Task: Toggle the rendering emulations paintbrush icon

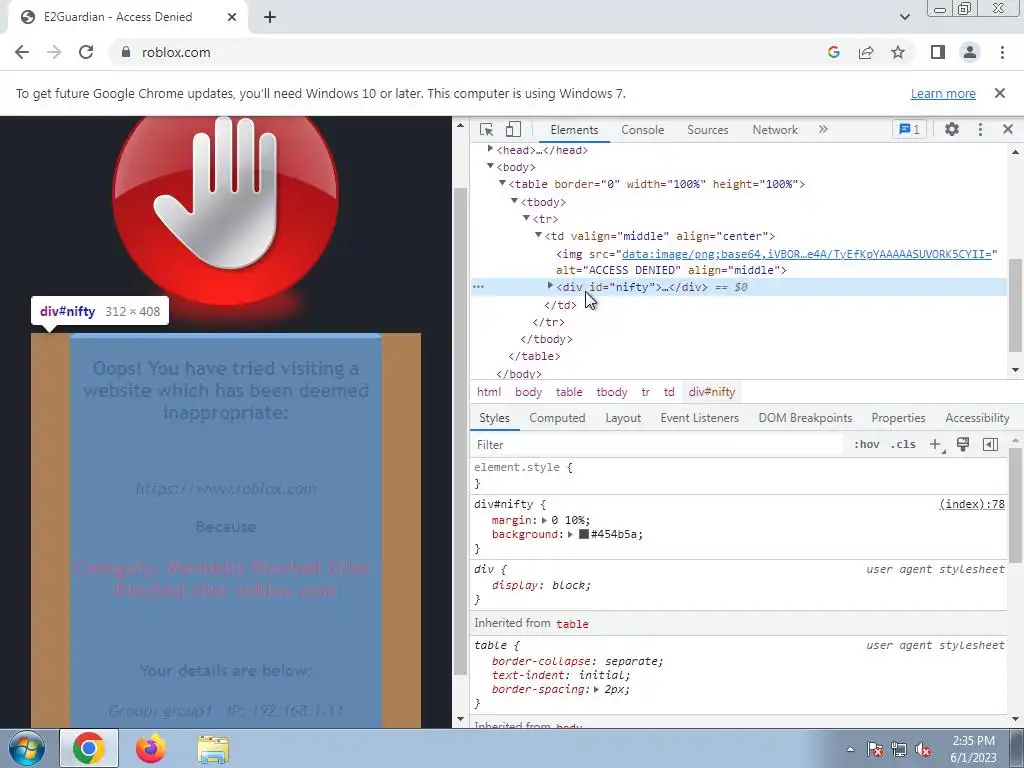Action: tap(963, 445)
